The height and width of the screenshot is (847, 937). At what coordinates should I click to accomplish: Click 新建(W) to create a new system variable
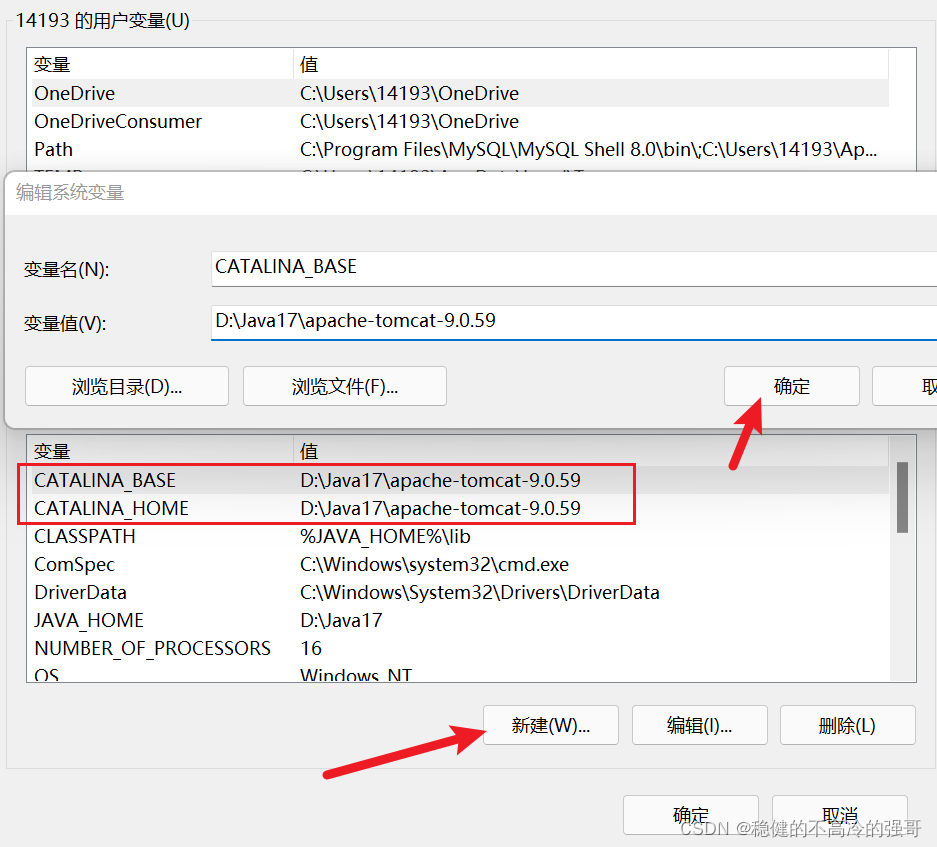[x=550, y=725]
